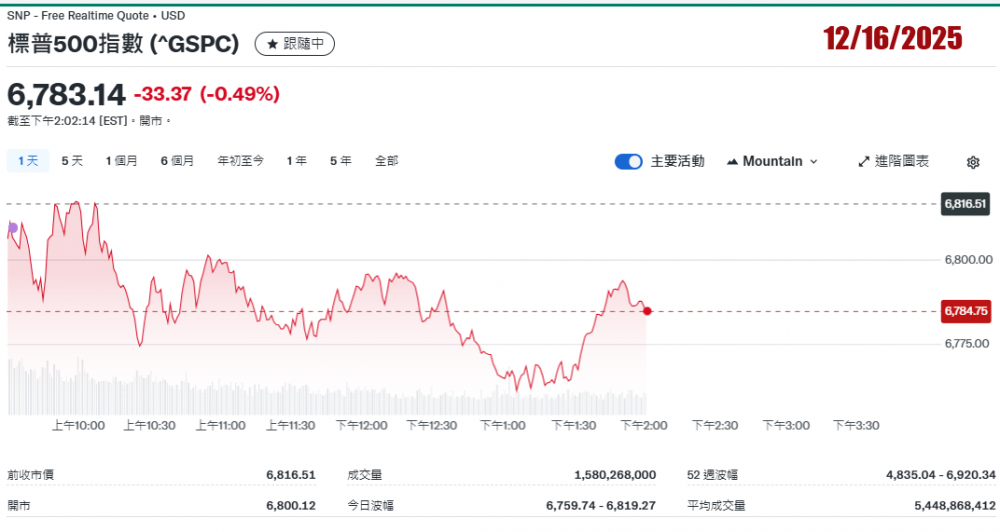Click the expand arrows icon for advanced chart
The width and height of the screenshot is (1000, 532).
tap(864, 162)
